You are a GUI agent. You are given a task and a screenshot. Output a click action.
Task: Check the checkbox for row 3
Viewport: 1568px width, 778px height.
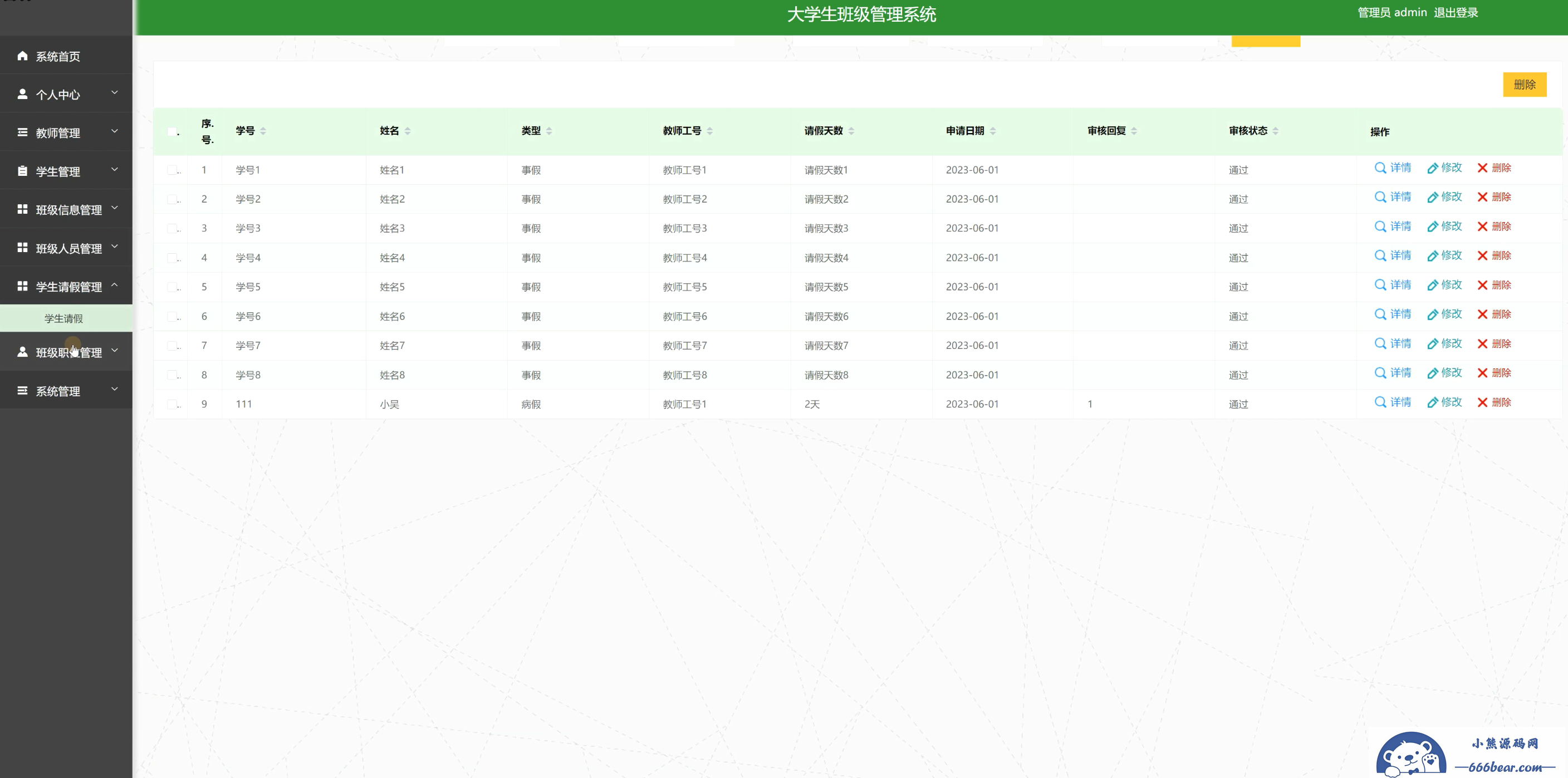coord(172,228)
